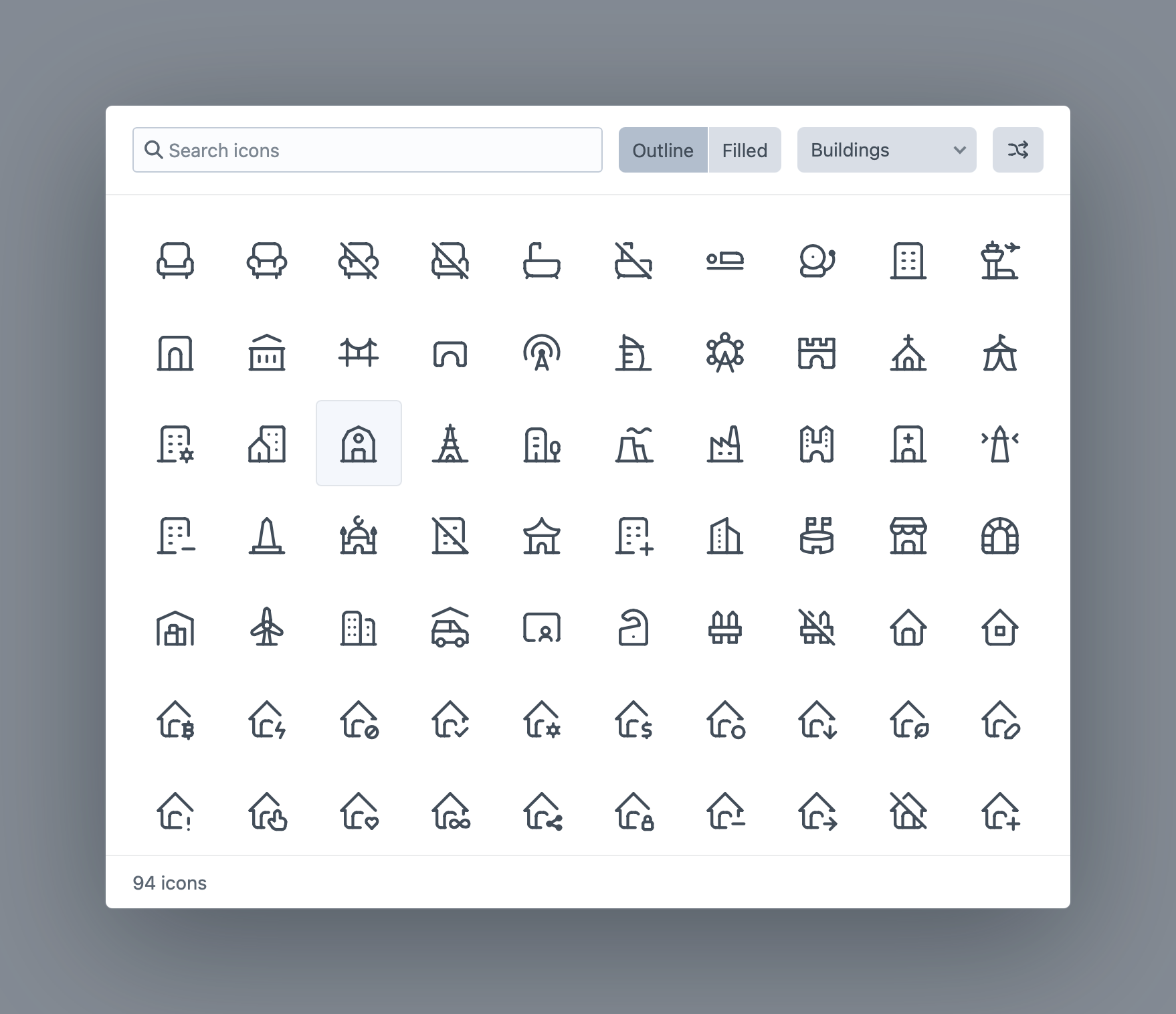
Task: Select the home with lightning bolt icon
Action: click(267, 719)
